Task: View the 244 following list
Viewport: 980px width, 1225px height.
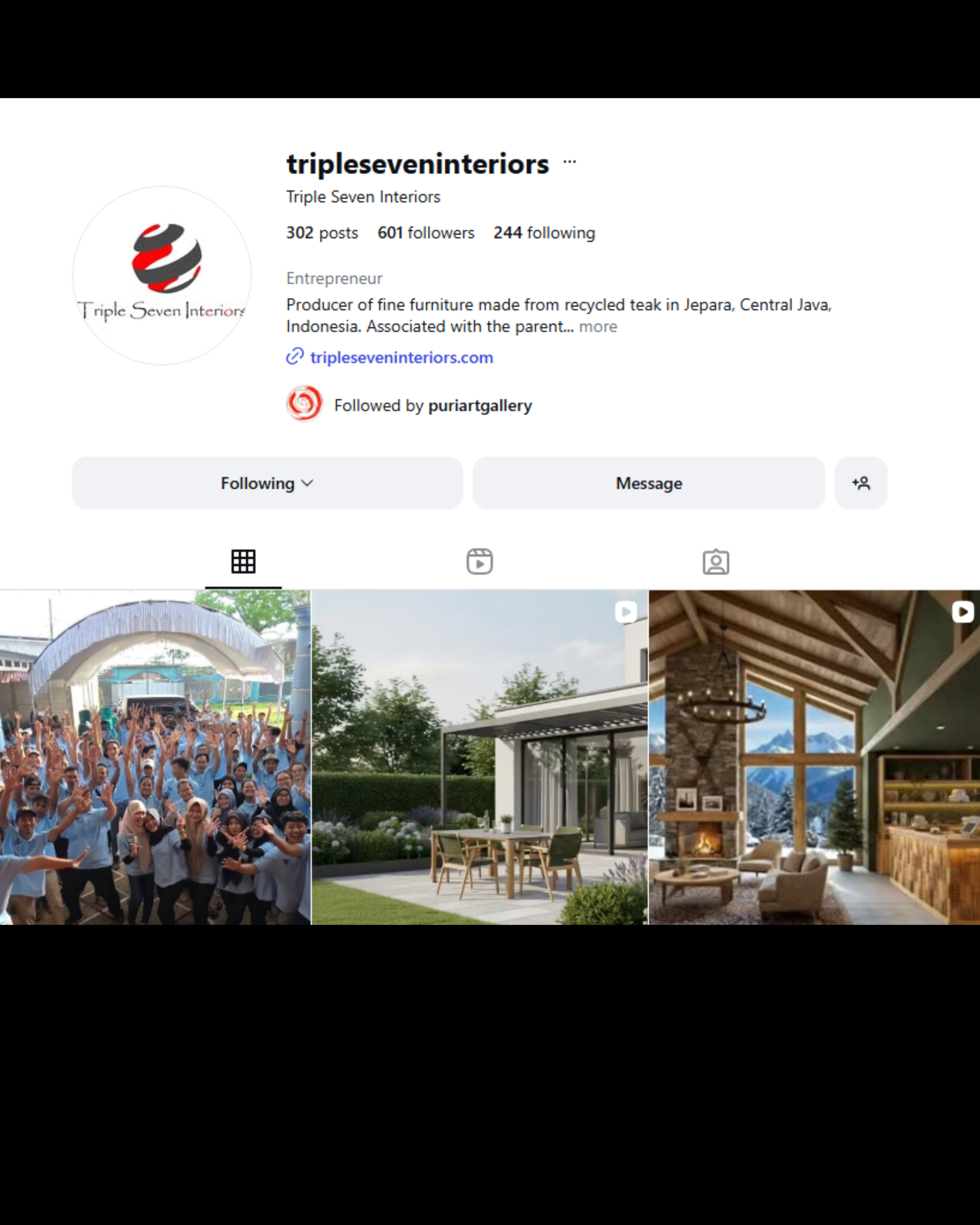Action: [x=544, y=233]
